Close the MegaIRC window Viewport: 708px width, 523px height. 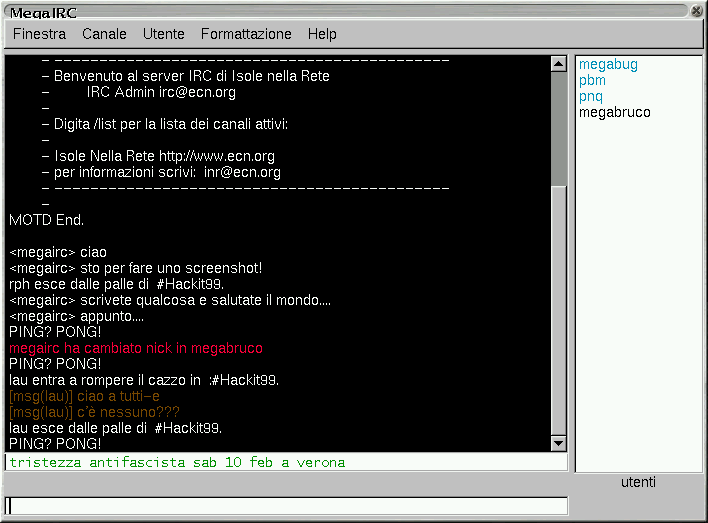tap(697, 11)
